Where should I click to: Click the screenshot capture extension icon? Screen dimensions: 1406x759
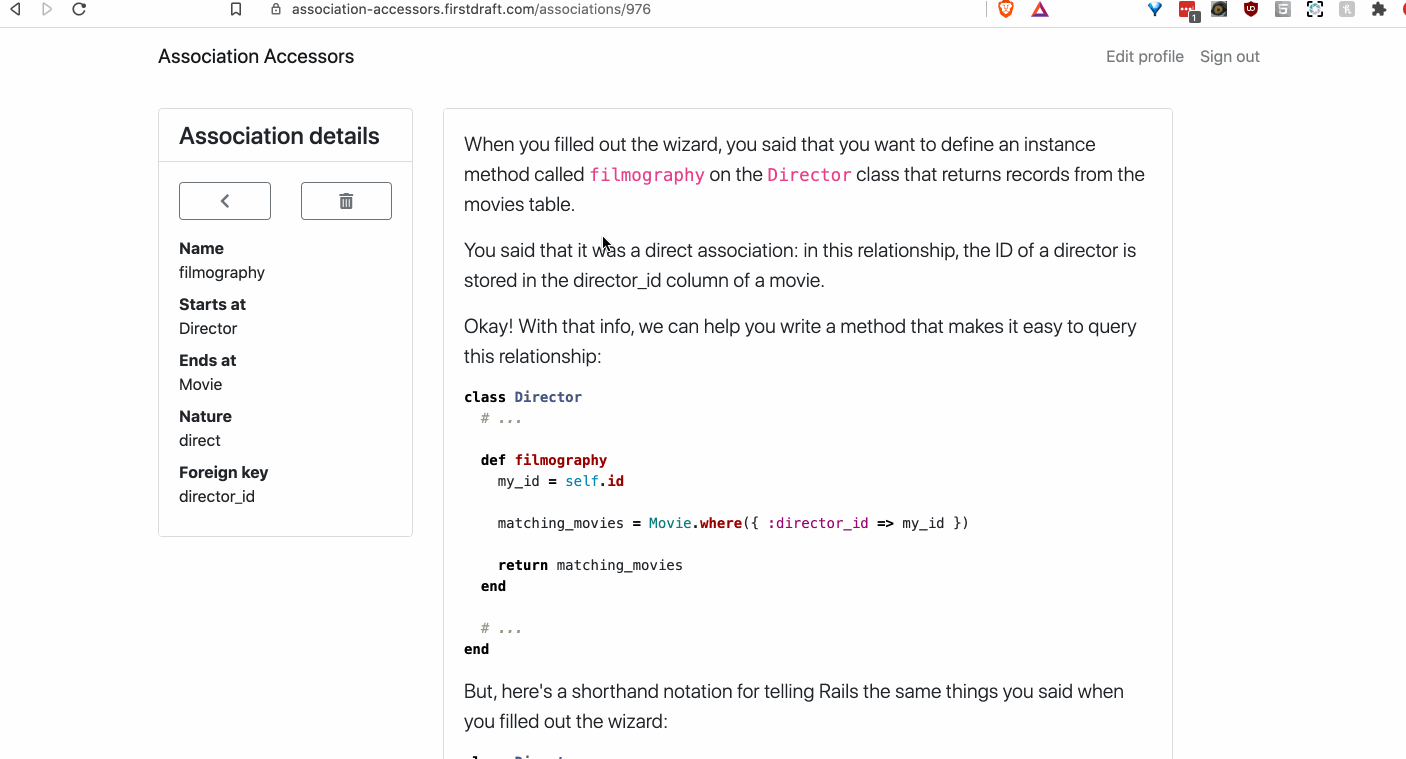click(1315, 9)
